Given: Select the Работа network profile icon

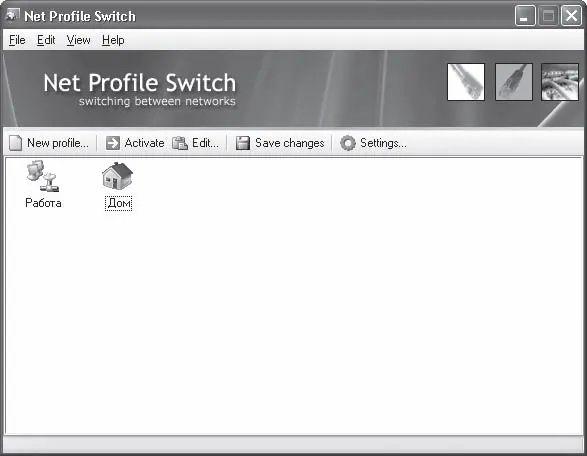Looking at the screenshot, I should pos(43,176).
